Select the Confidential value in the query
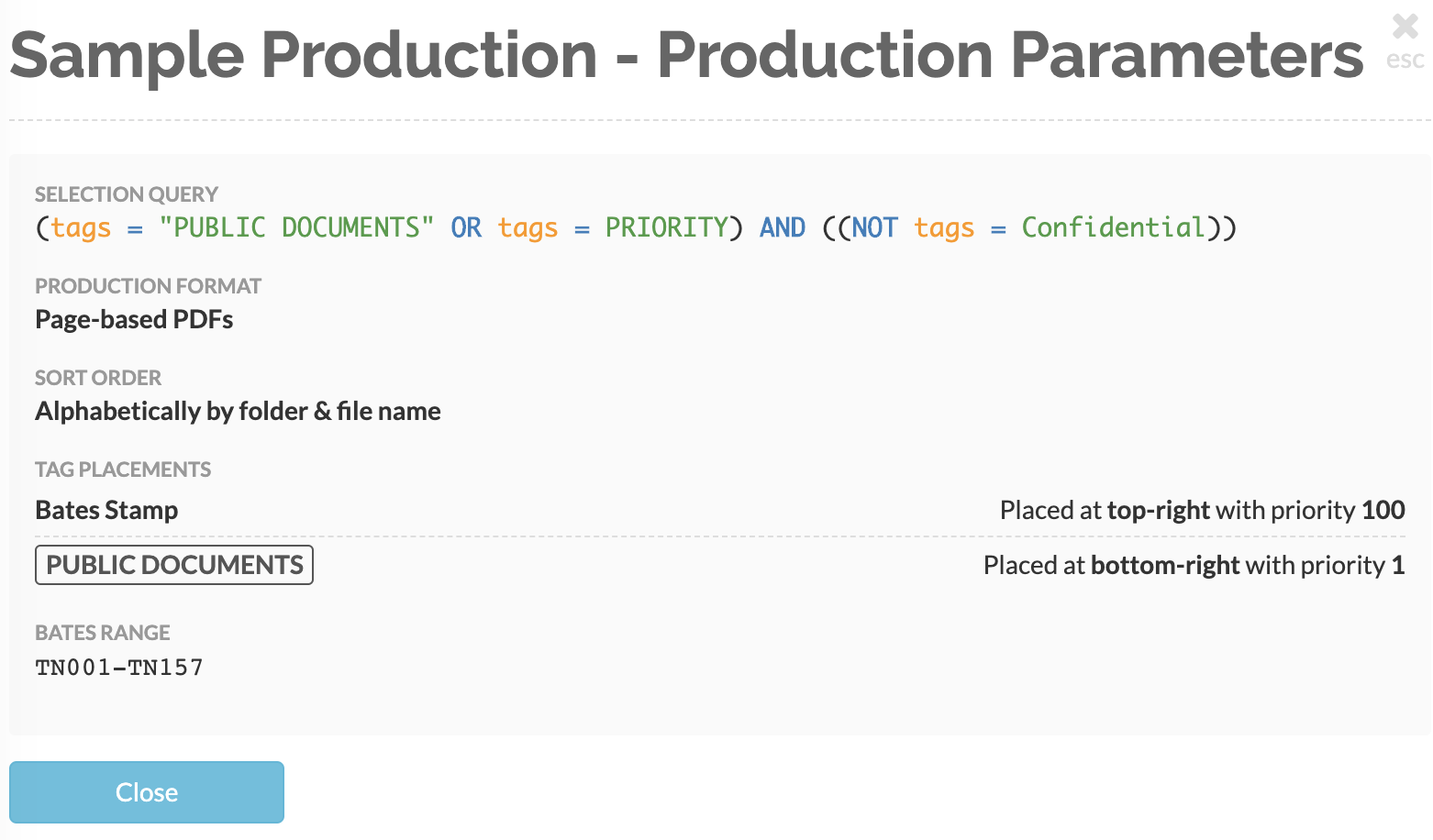1433x840 pixels. (1114, 227)
